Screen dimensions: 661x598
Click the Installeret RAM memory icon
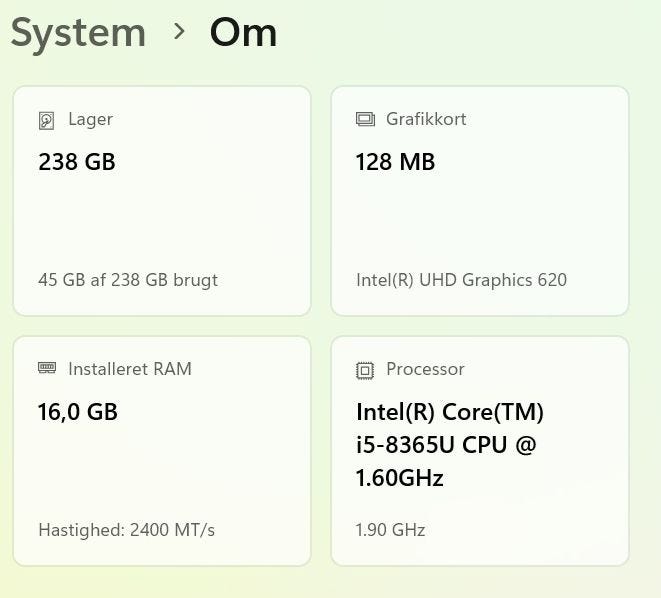(x=47, y=369)
